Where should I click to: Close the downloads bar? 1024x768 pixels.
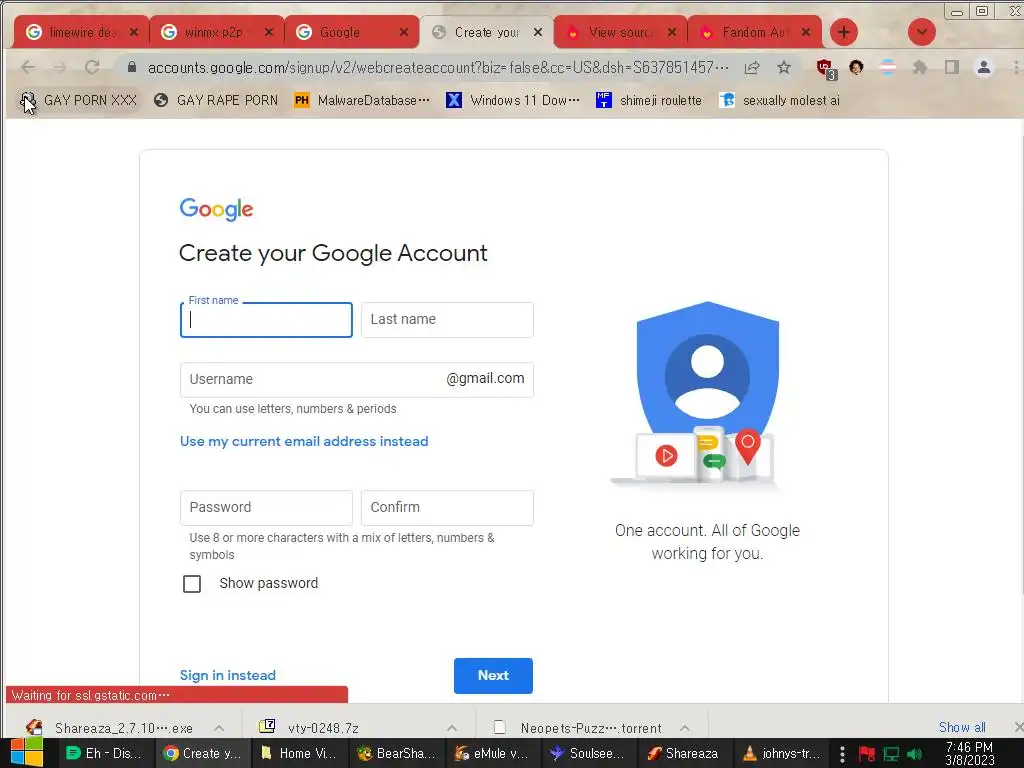pos(1018,727)
